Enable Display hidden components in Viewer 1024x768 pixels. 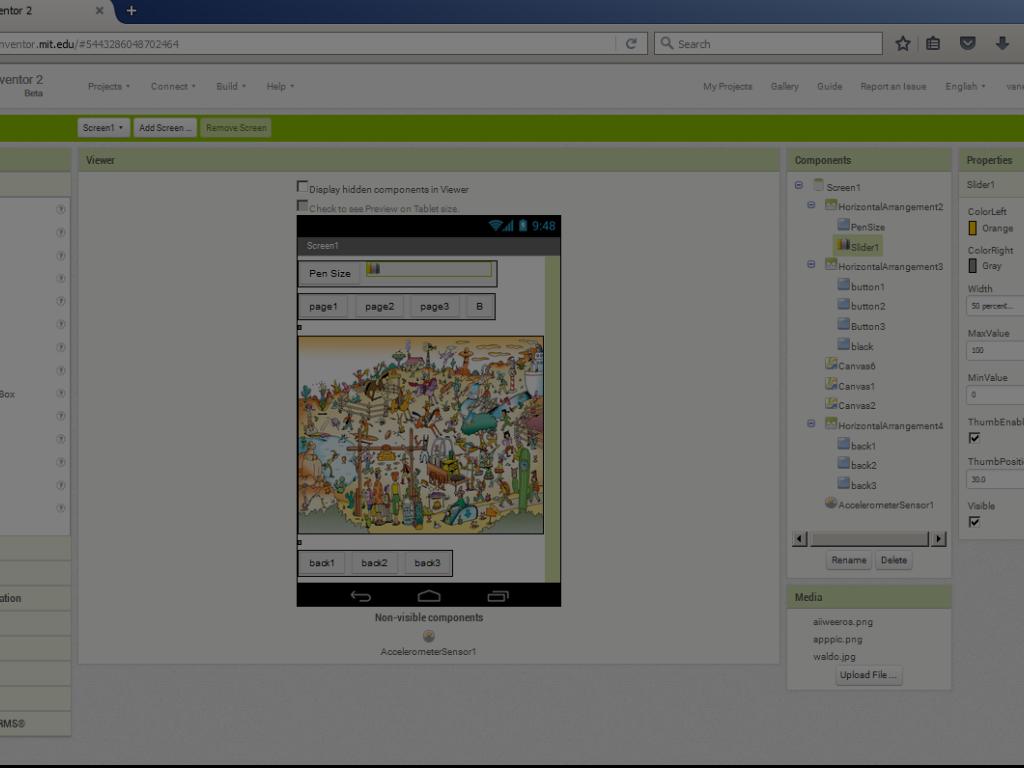tap(303, 187)
